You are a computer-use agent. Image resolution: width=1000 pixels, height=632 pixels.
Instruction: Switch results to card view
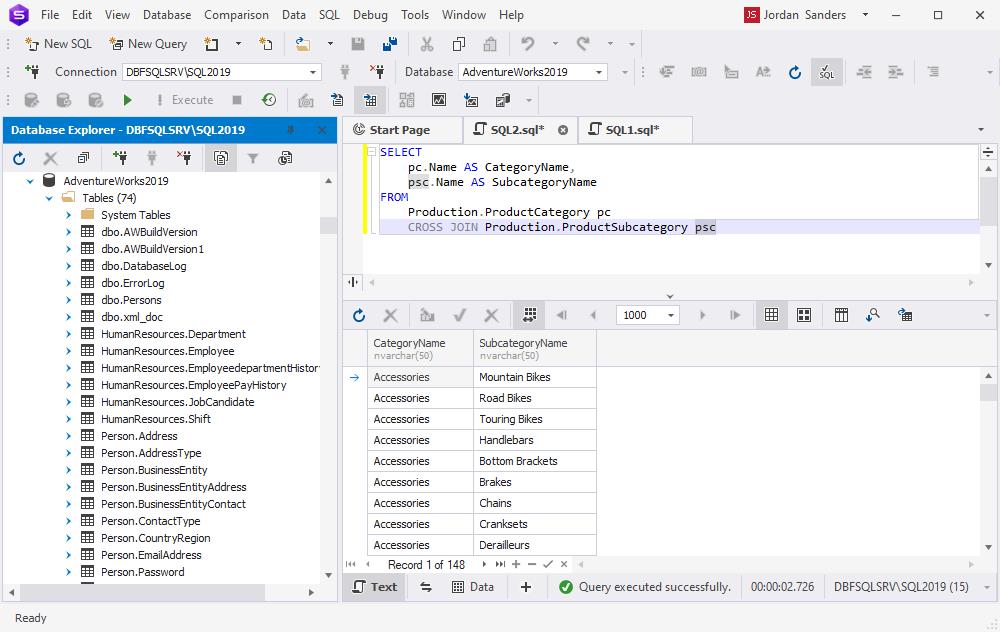(x=803, y=315)
